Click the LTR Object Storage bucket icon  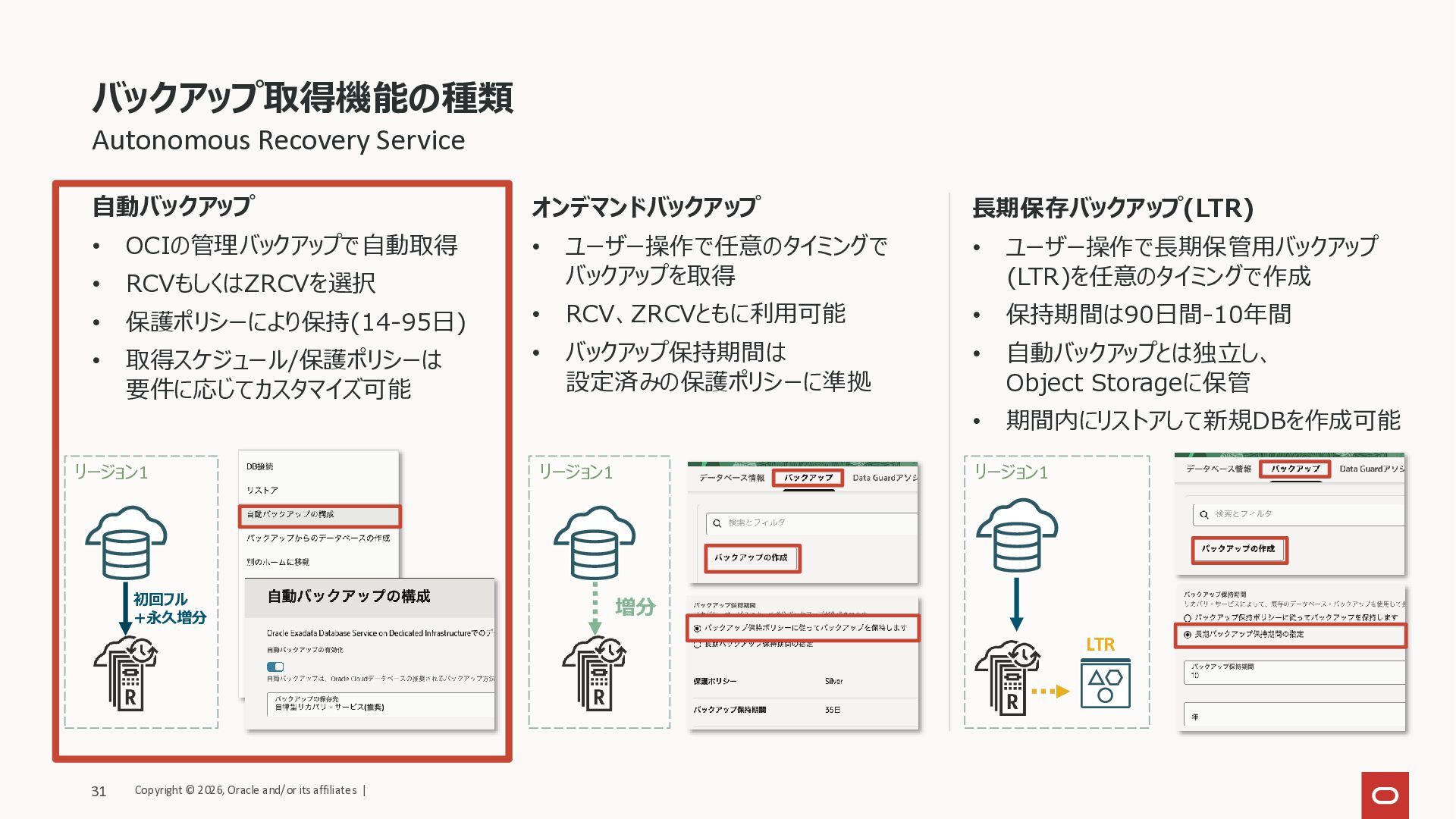pyautogui.click(x=1105, y=683)
